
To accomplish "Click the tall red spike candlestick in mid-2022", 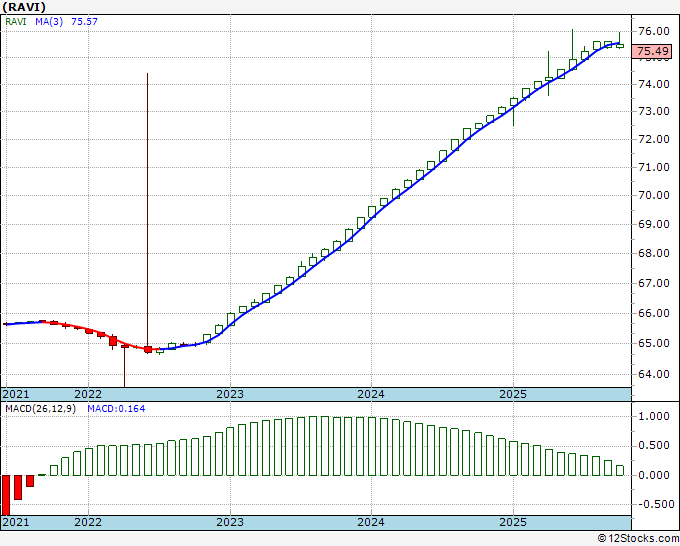I will point(147,213).
